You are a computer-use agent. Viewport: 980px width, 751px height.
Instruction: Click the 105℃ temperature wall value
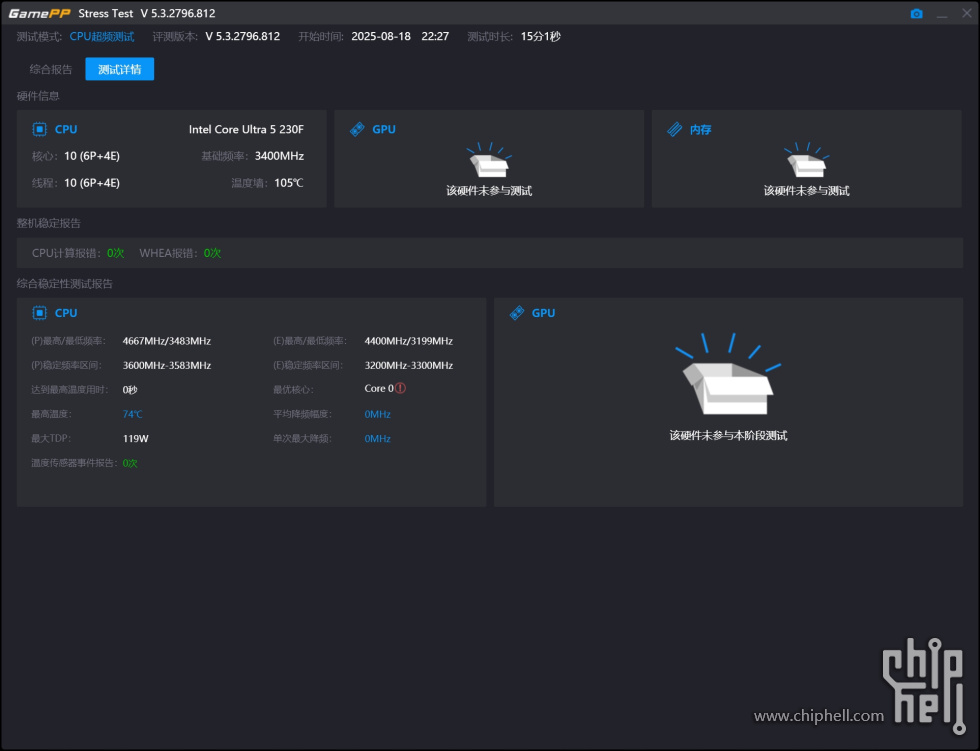click(x=289, y=183)
